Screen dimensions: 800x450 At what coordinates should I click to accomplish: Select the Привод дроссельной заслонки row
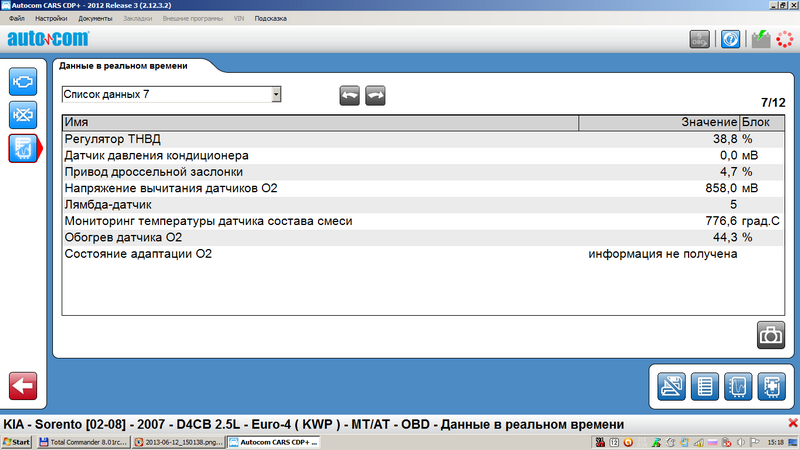(x=423, y=172)
